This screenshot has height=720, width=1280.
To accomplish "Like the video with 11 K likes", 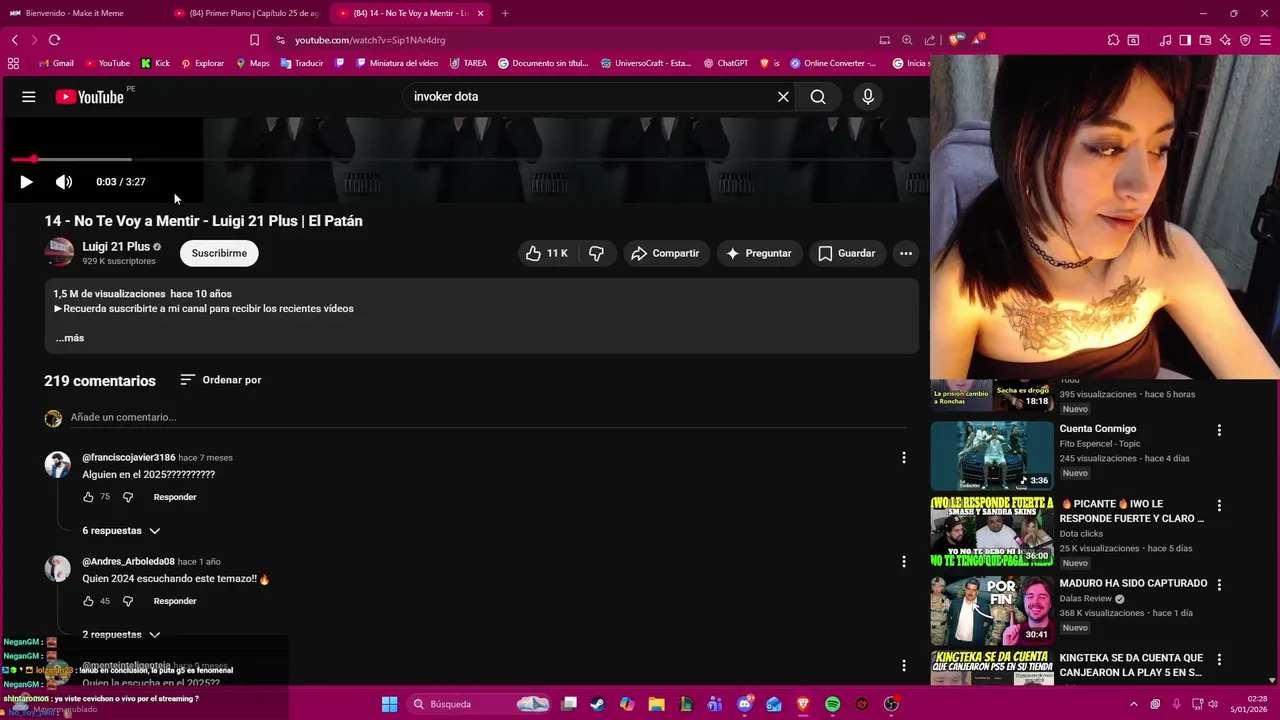I will [546, 253].
